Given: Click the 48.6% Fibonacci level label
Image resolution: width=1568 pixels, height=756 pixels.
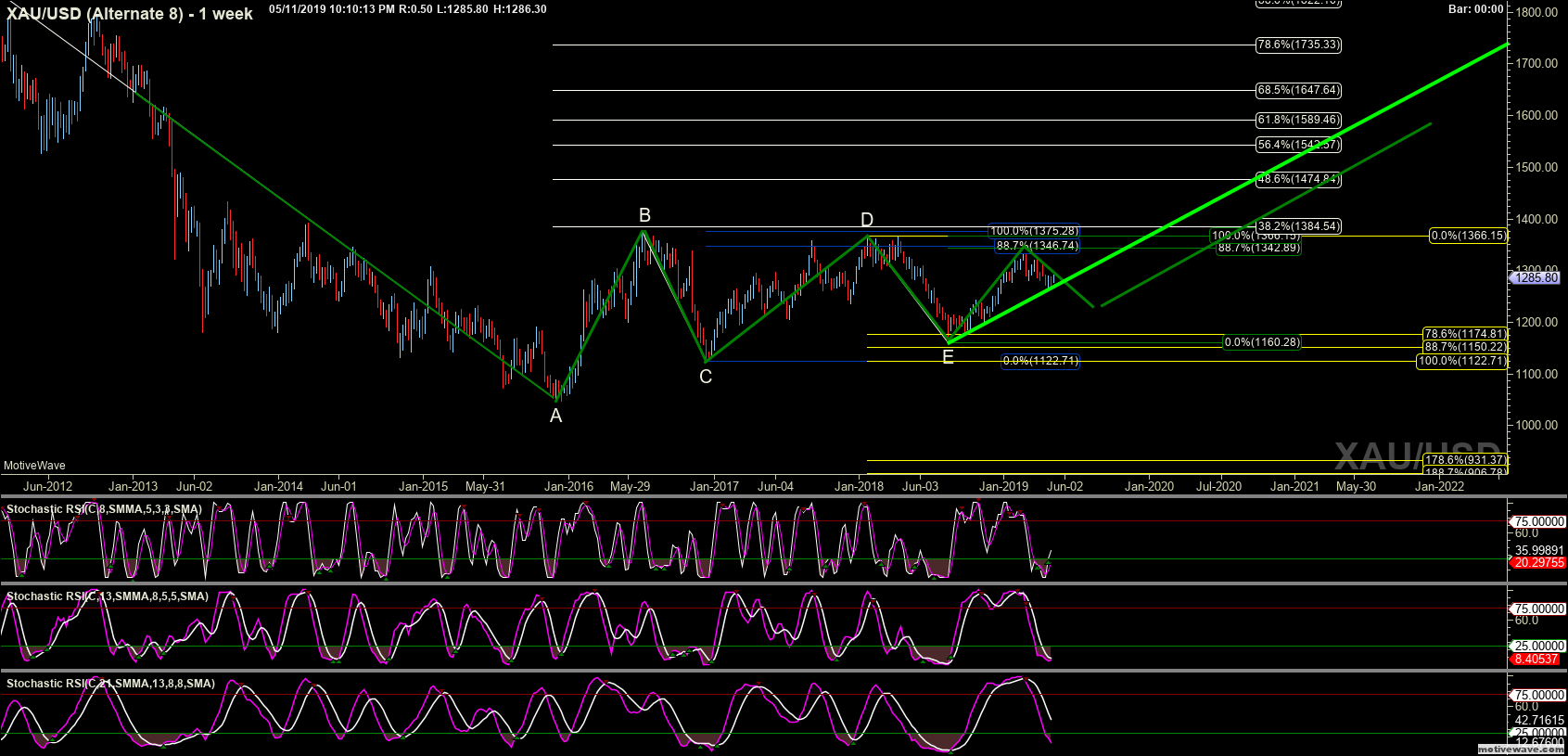Looking at the screenshot, I should 1298,179.
